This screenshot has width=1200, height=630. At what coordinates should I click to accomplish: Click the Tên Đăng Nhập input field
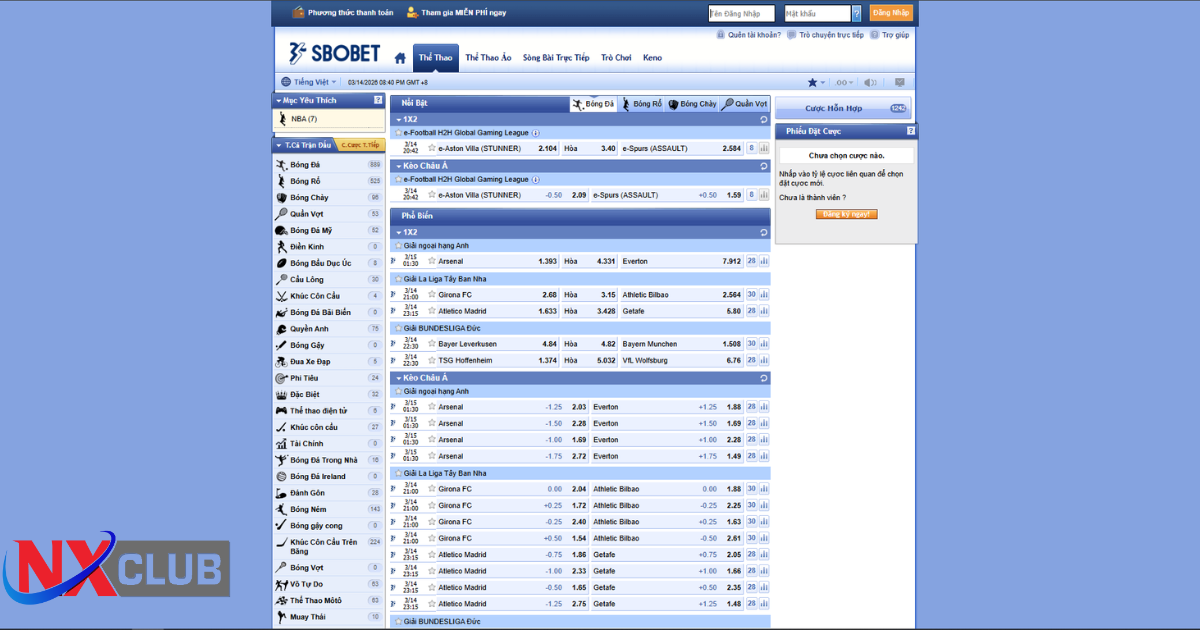(x=740, y=13)
